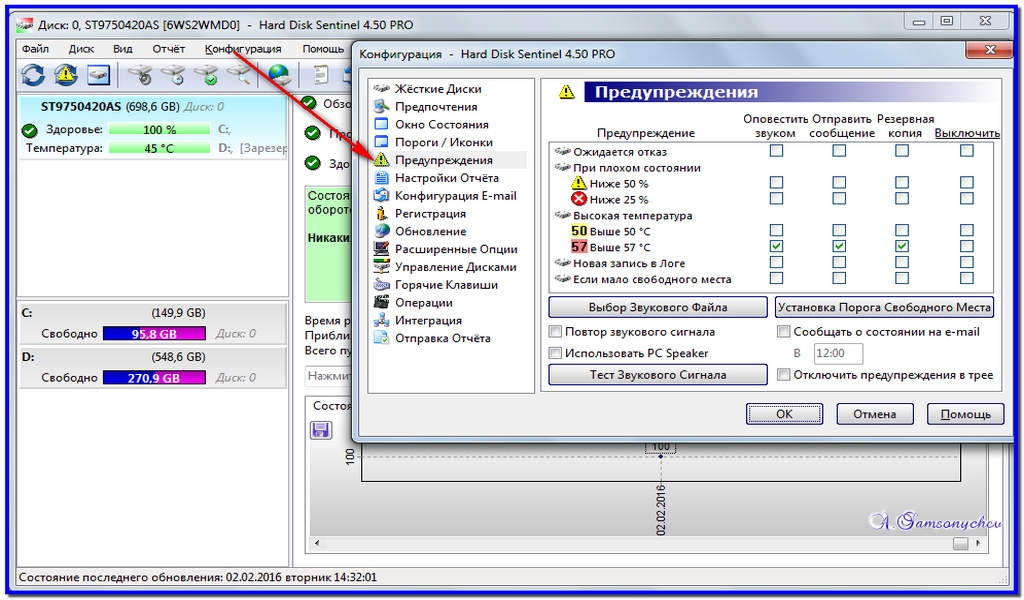Click Тест Звукового Сигнала button
Screen dimensions: 1024x600
[658, 375]
